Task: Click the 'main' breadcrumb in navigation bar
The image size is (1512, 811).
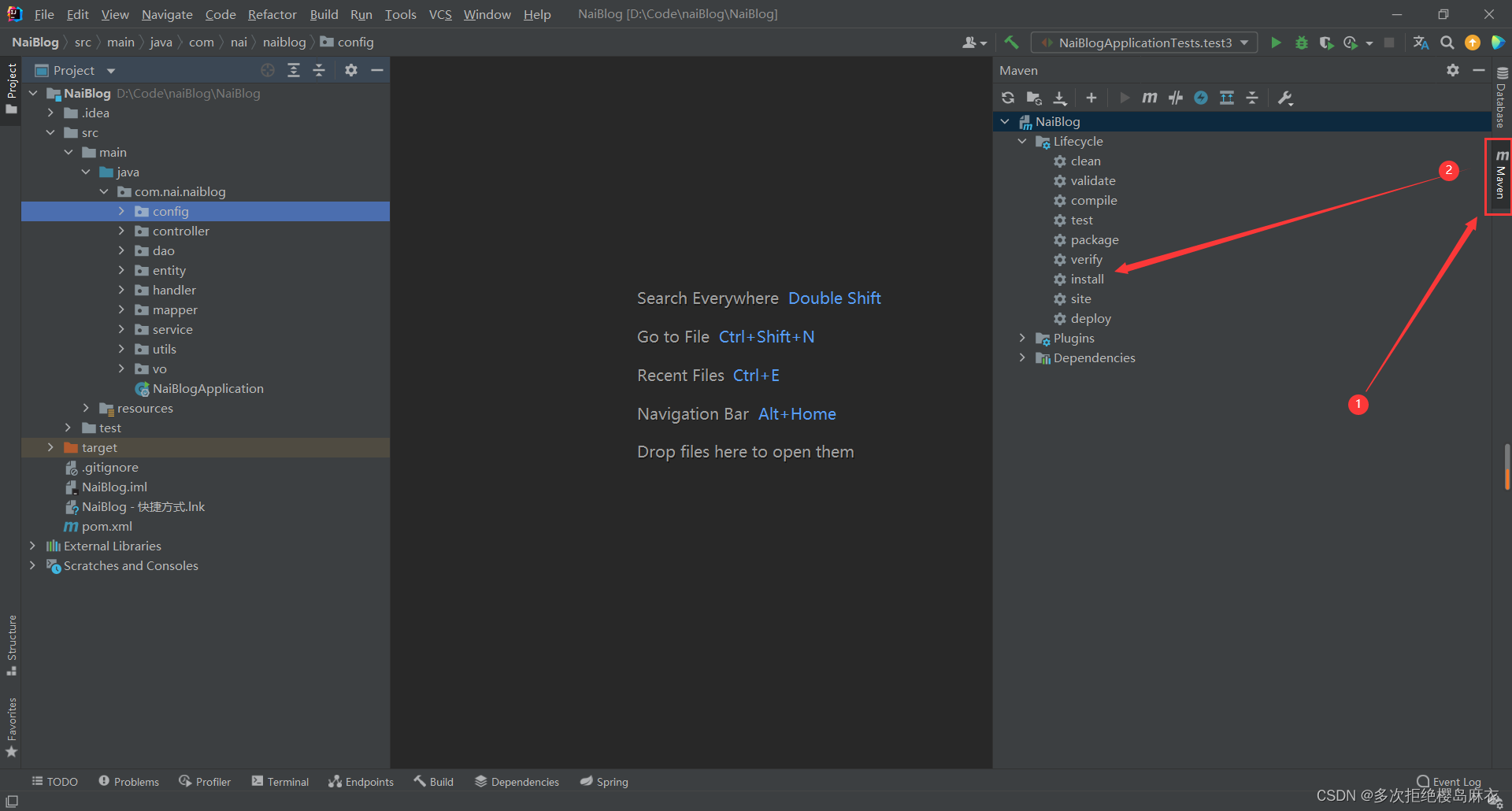Action: tap(120, 43)
